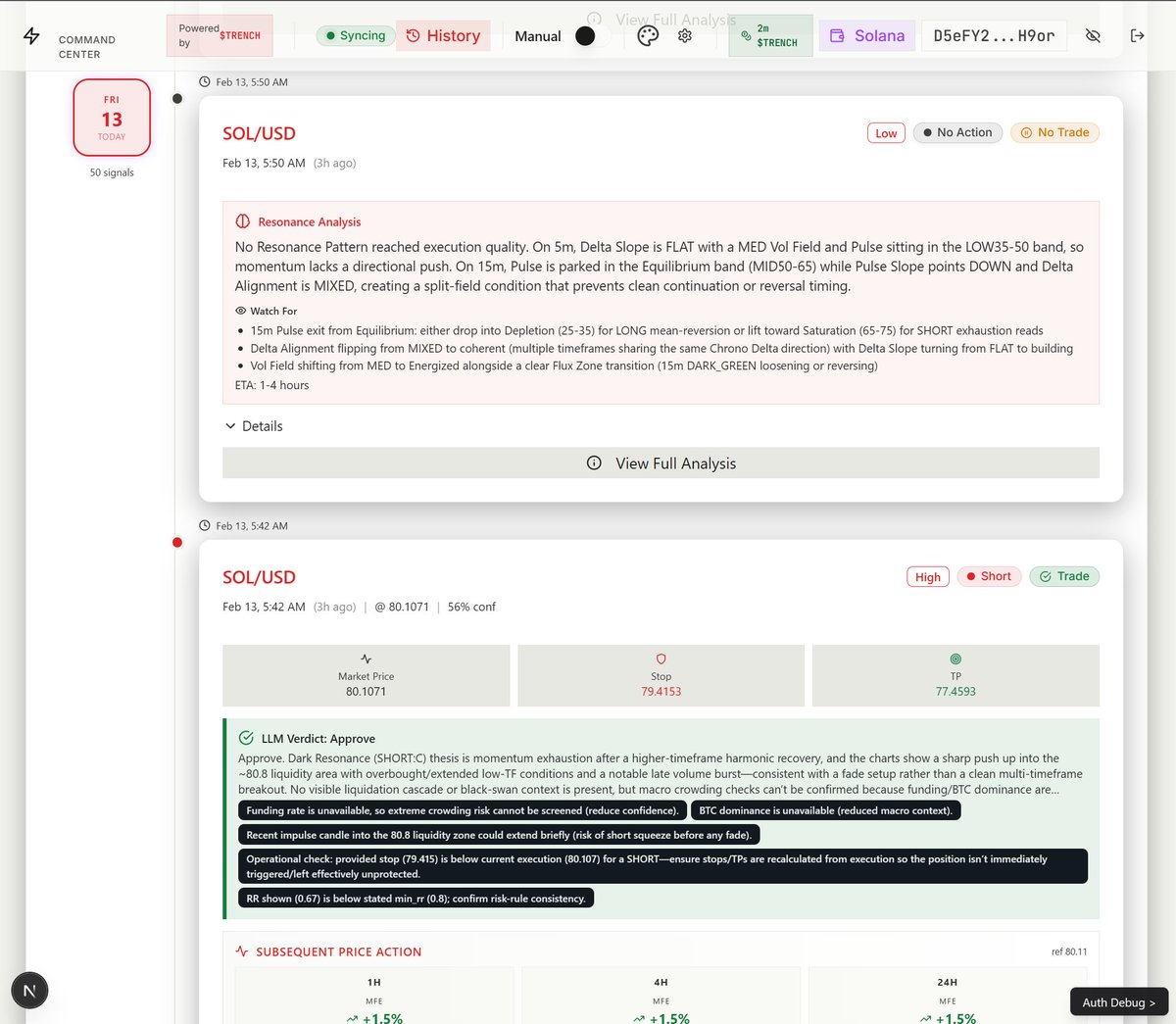Click the TP value 77.4593

coord(955,692)
